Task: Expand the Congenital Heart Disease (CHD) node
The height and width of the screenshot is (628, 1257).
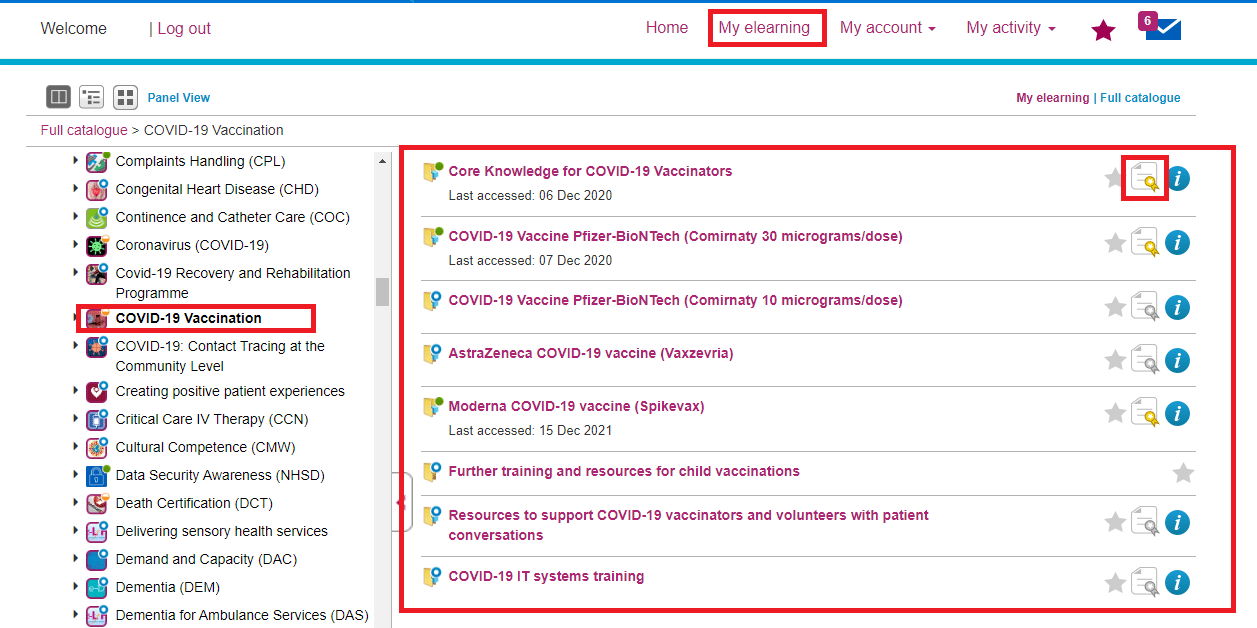Action: [x=75, y=189]
